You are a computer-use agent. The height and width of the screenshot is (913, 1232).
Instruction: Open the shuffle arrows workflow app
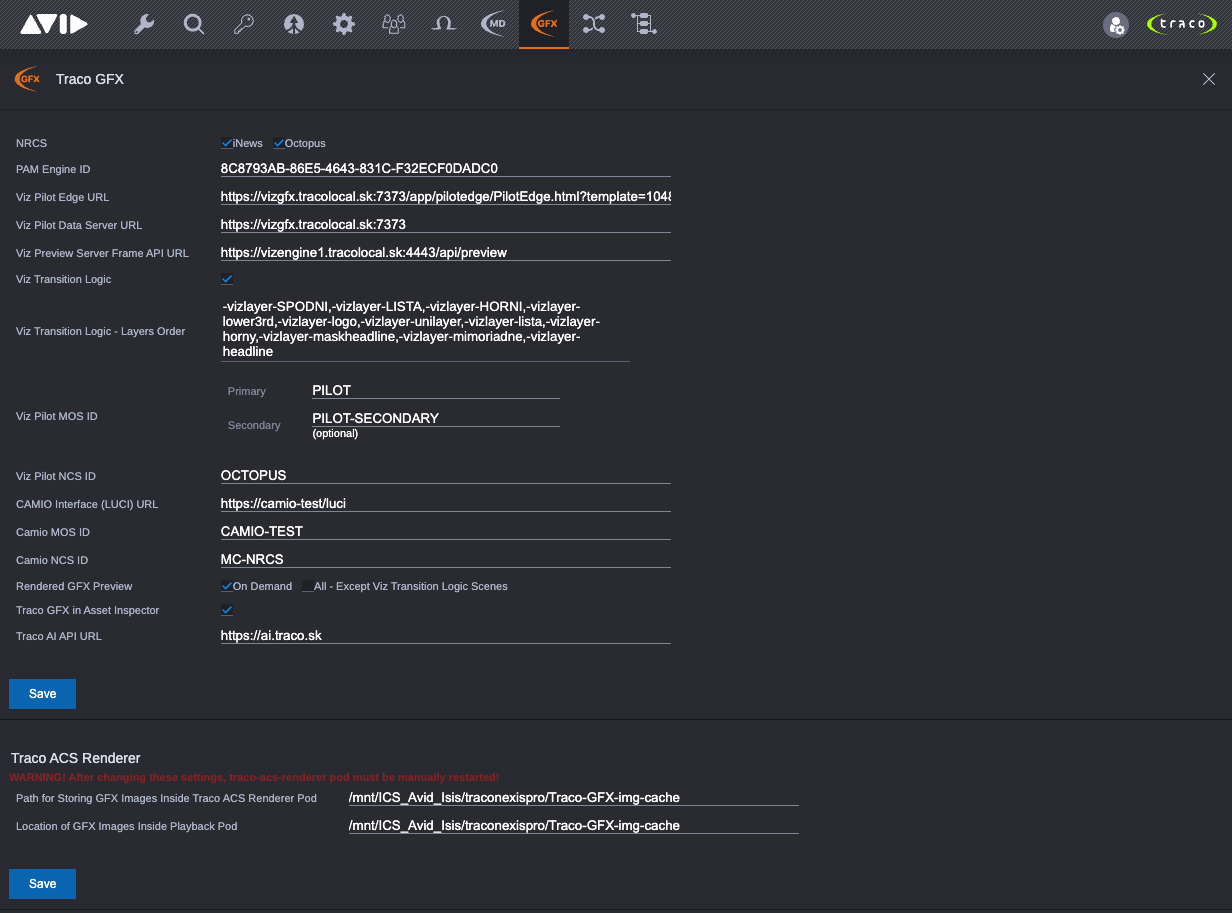(594, 24)
